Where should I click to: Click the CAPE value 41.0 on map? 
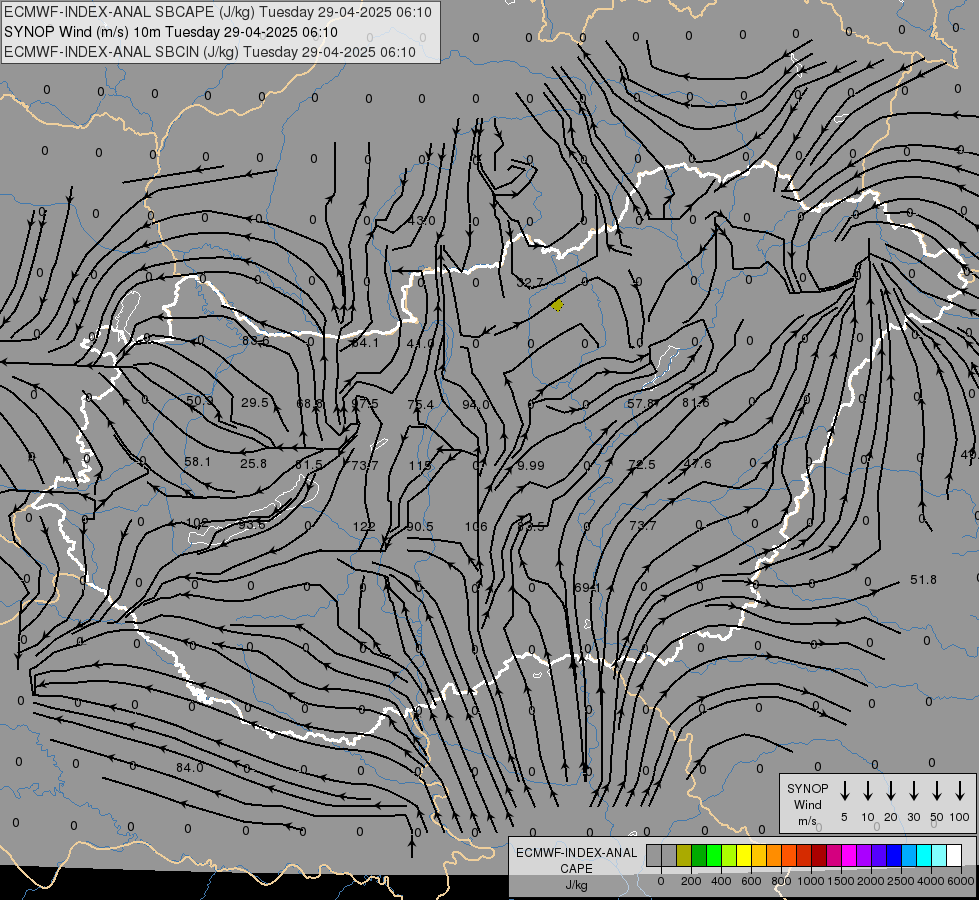pos(420,344)
